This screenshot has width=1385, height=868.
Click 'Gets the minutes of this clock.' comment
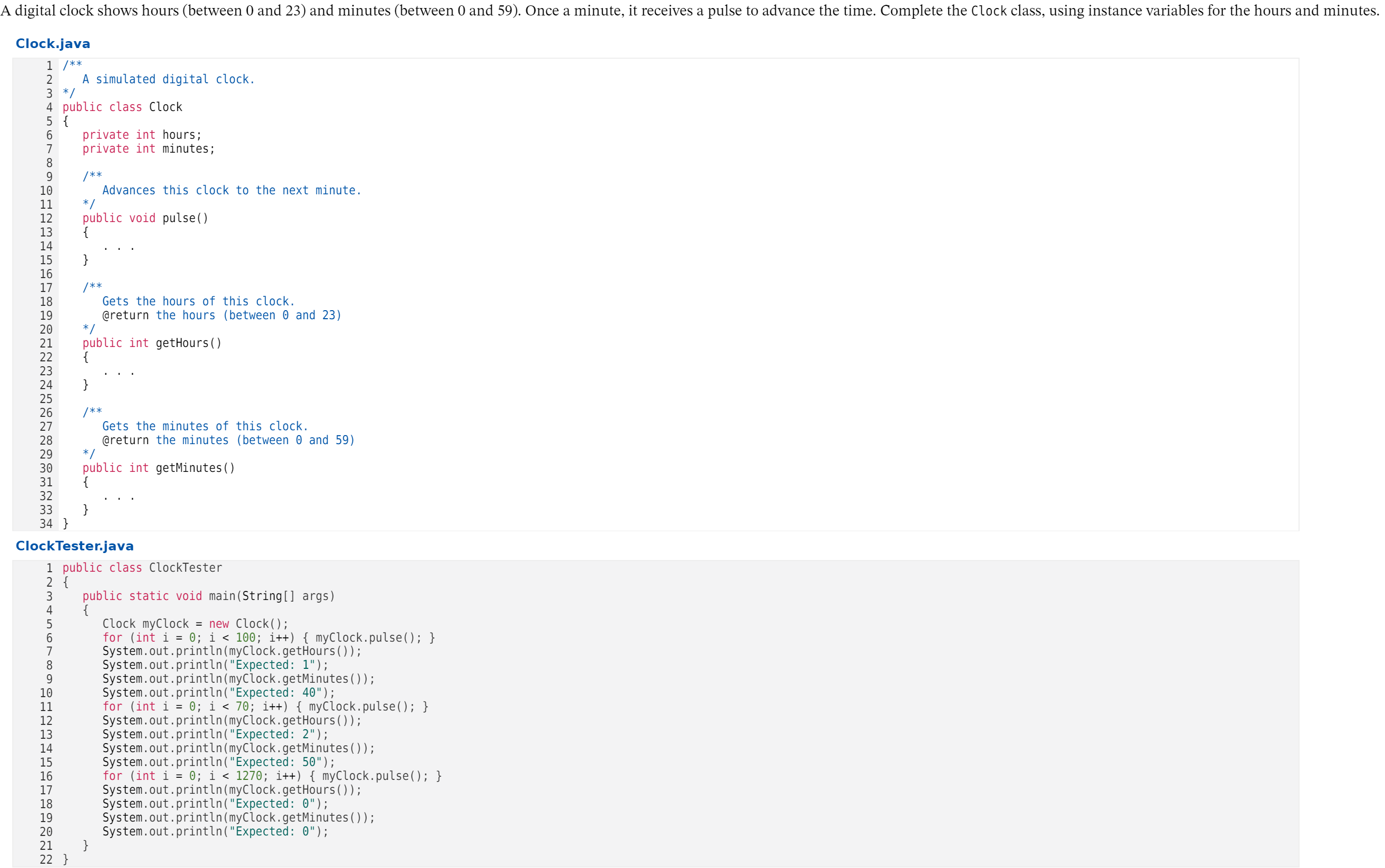(205, 427)
